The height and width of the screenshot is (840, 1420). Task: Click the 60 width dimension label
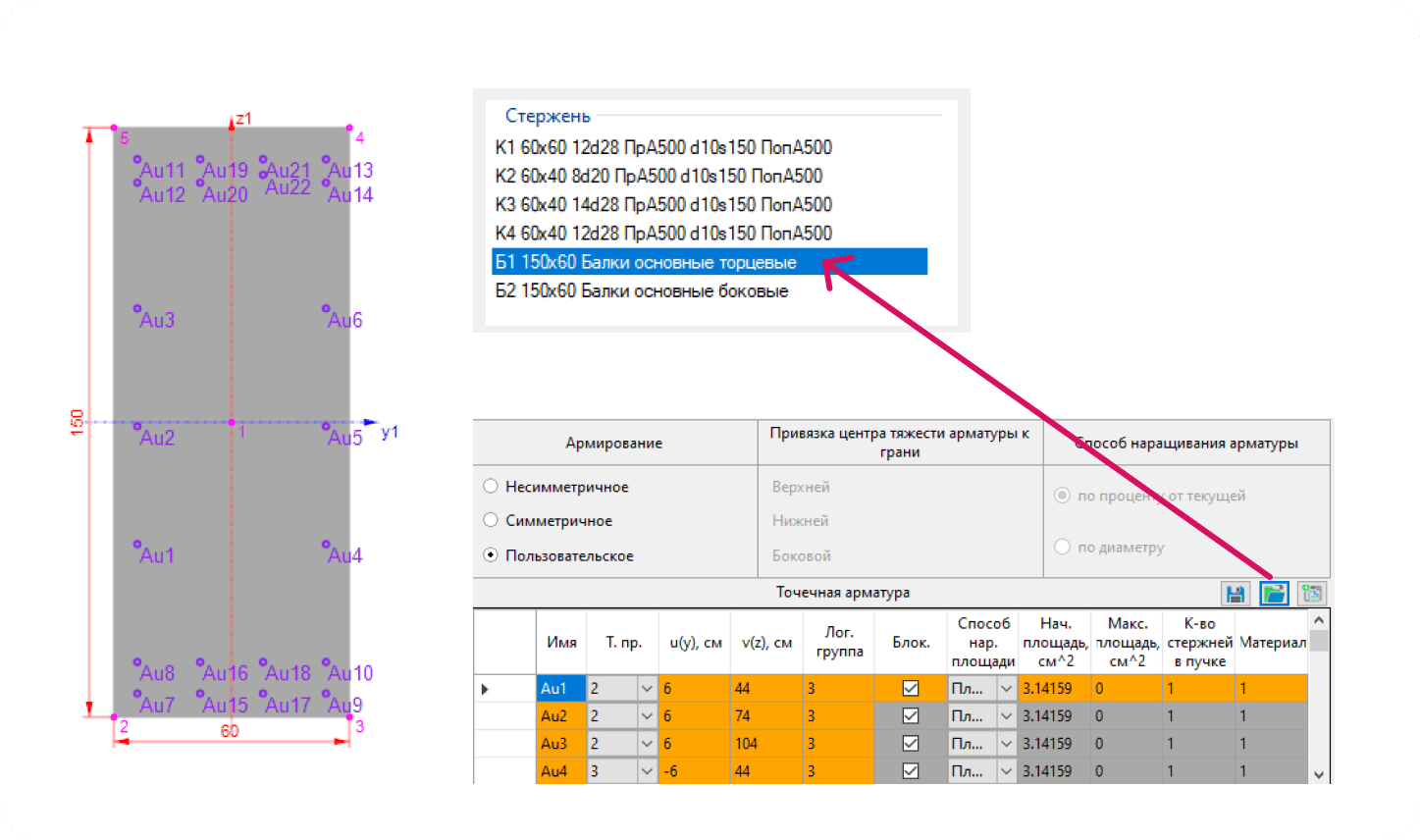pos(230,731)
